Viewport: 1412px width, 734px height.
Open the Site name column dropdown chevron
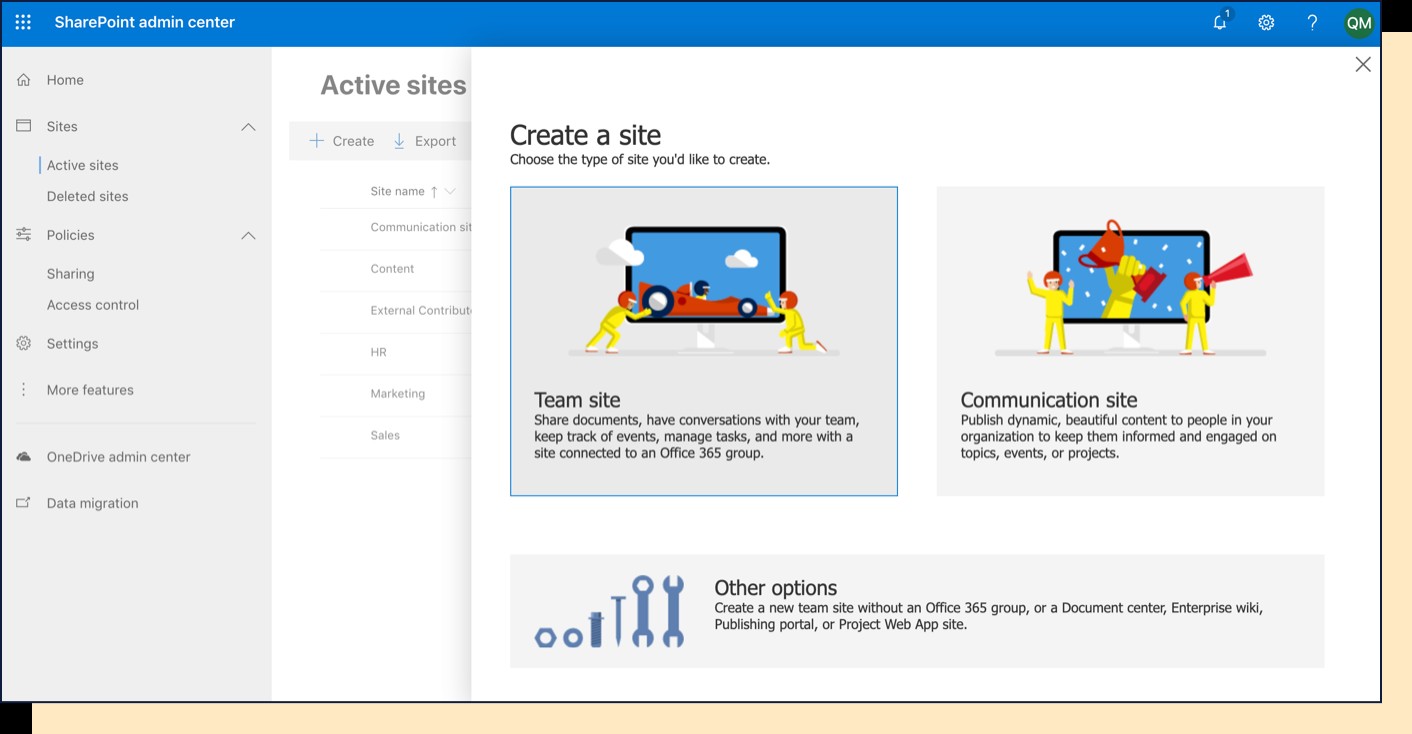450,191
